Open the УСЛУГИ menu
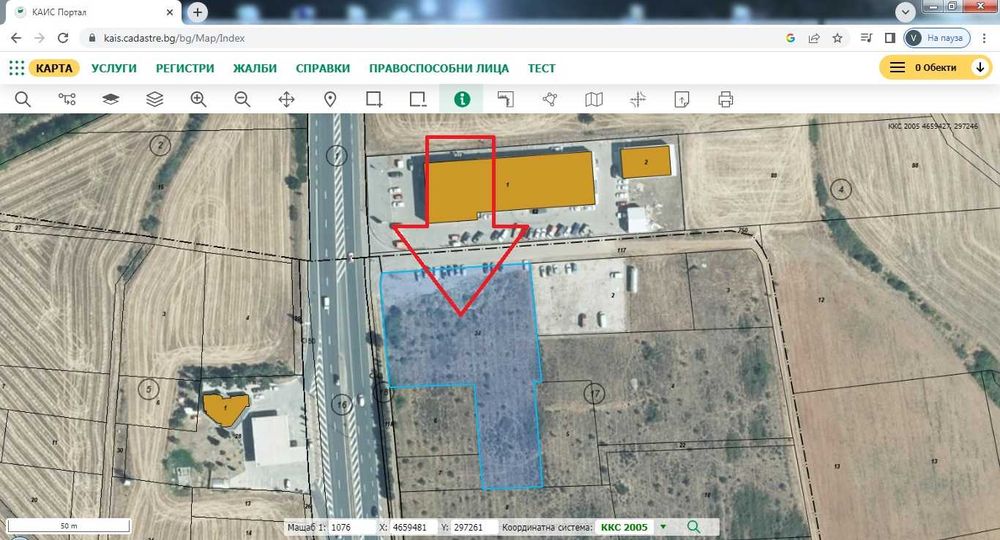This screenshot has height=540, width=1000. (x=114, y=68)
